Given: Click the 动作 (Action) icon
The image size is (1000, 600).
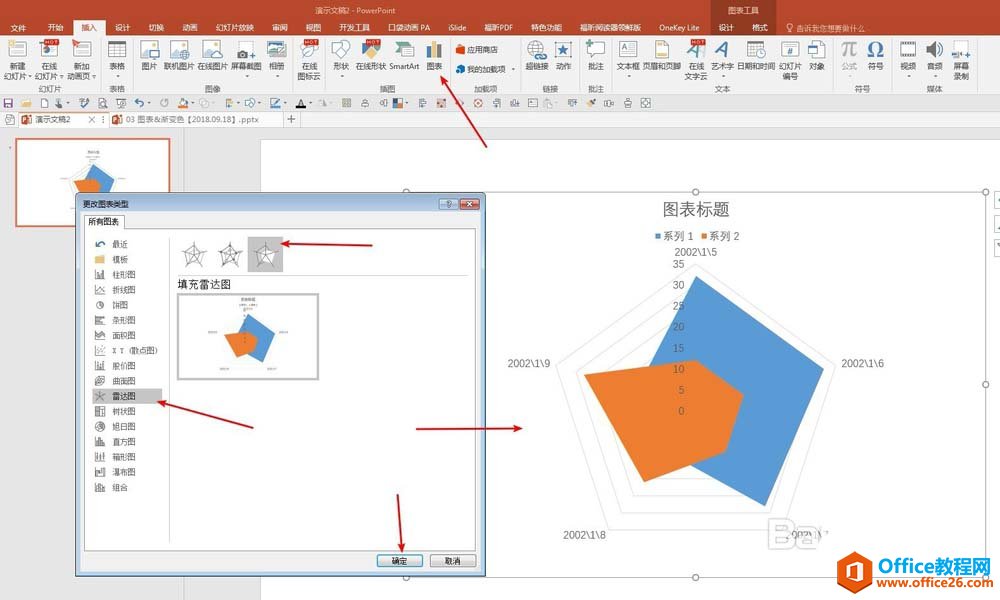Looking at the screenshot, I should click(563, 55).
